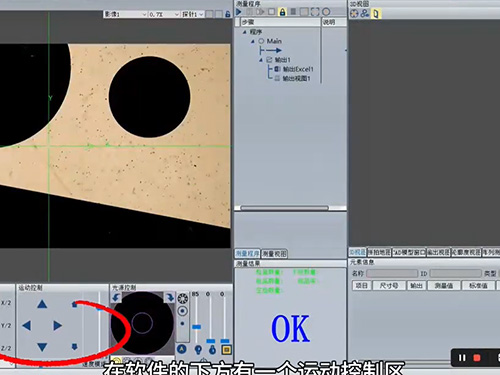This screenshot has width=500, height=375.
Task: Collapse the 输出1 tree node
Action: pyautogui.click(x=261, y=60)
